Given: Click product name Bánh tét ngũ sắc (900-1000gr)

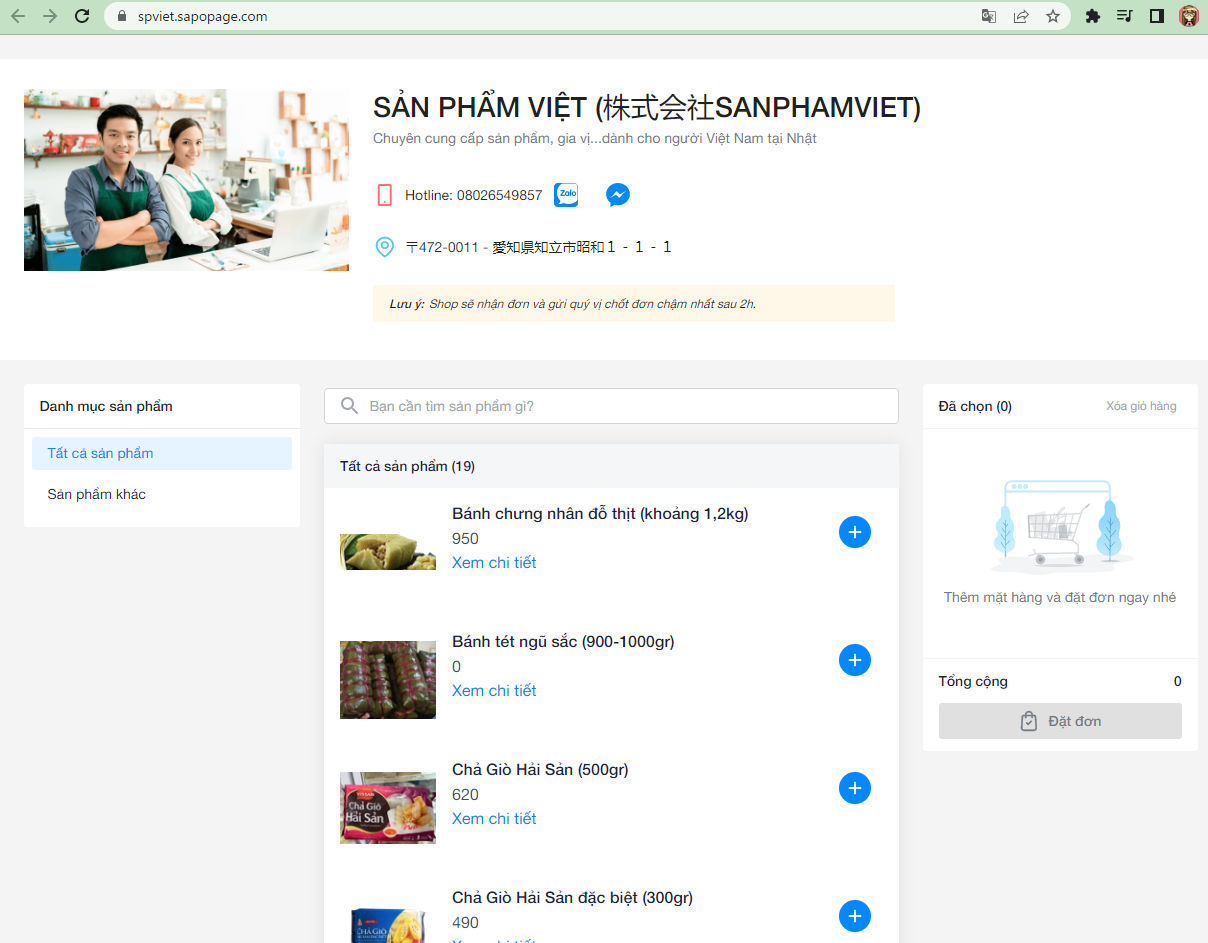Looking at the screenshot, I should coord(563,642).
